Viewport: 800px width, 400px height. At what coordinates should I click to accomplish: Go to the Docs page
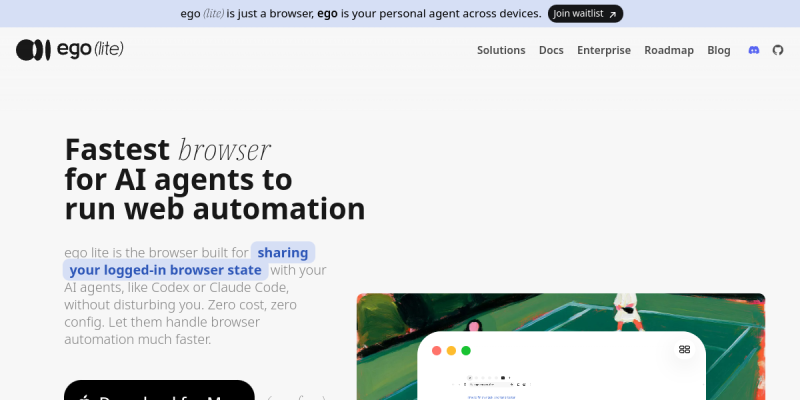click(x=551, y=50)
